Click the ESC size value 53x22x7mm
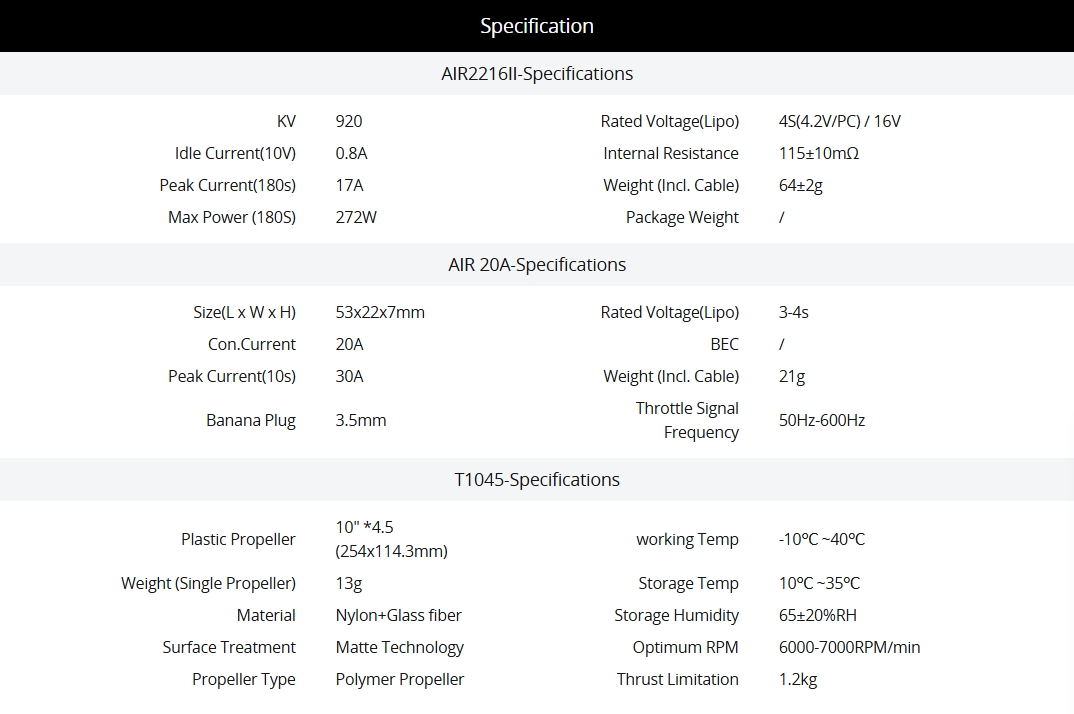Screen dimensions: 1074x714 (380, 312)
